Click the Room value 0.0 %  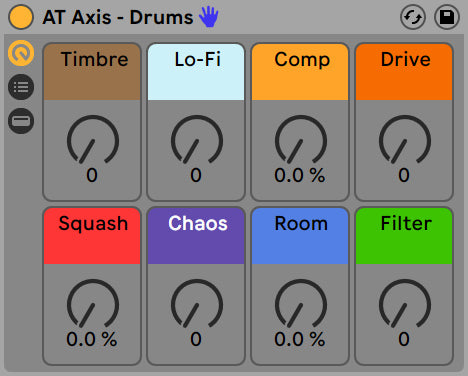tap(300, 339)
